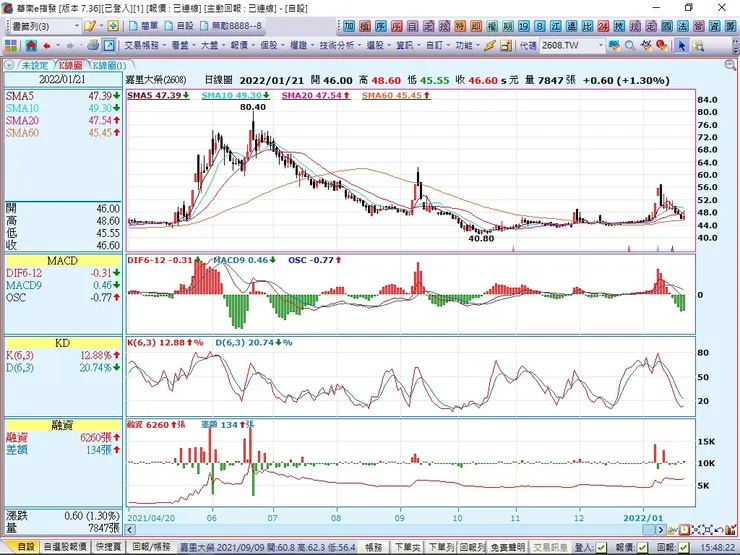
Task: Click the 帳務 button in status bar
Action: pos(374,547)
